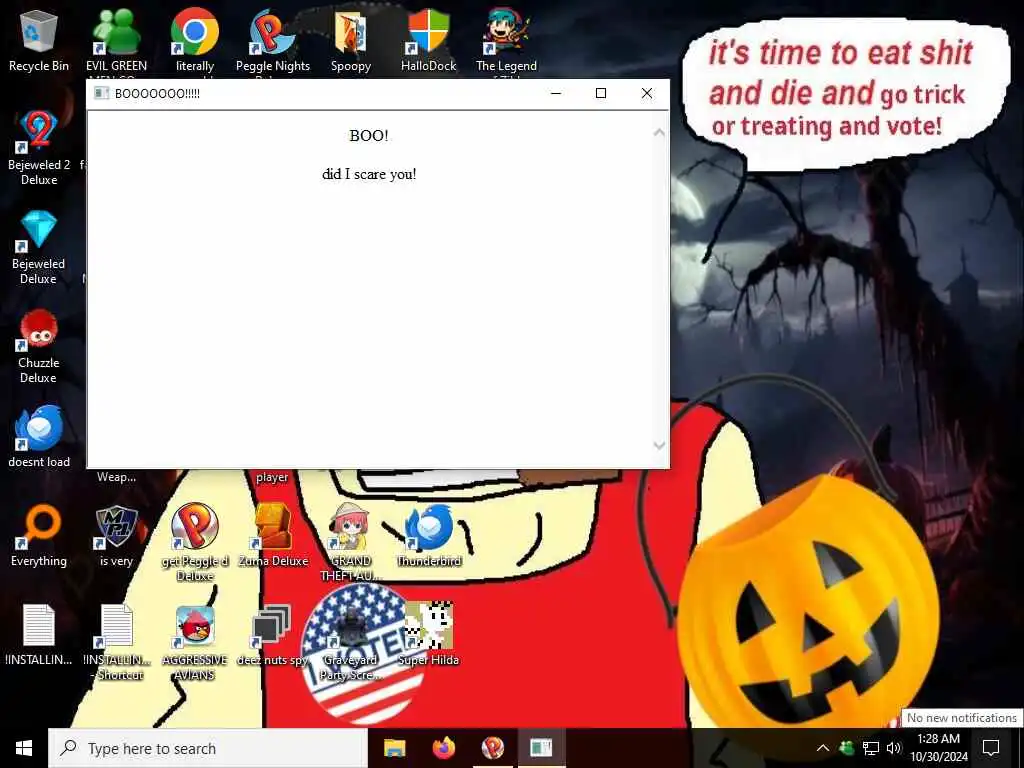This screenshot has height=768, width=1024.
Task: Click the scroll down arrow in BOOOOOOO window
Action: point(659,445)
